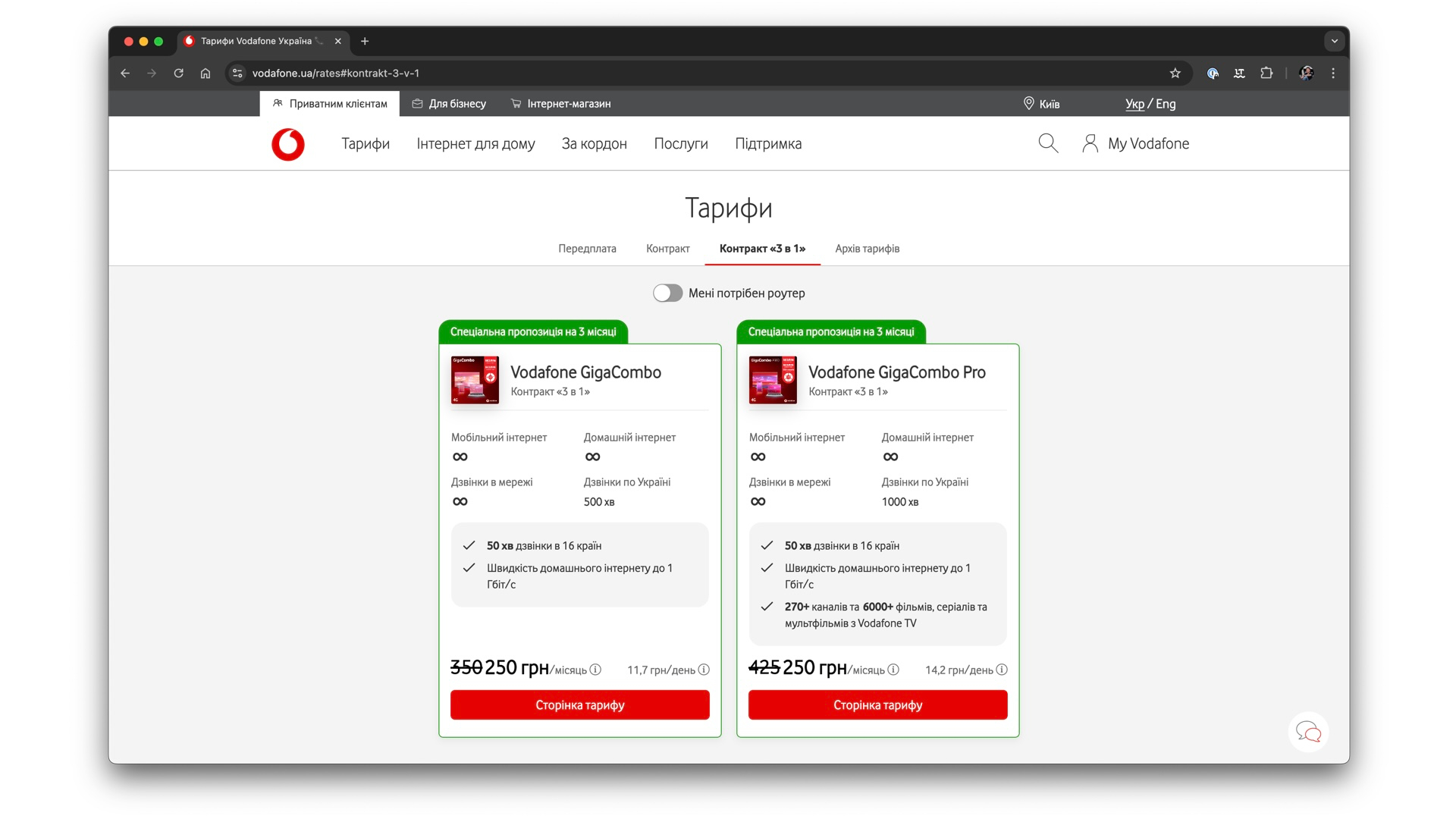Viewport: 1456px width, 819px height.
Task: Click the My Vodafone user icon
Action: click(x=1090, y=143)
